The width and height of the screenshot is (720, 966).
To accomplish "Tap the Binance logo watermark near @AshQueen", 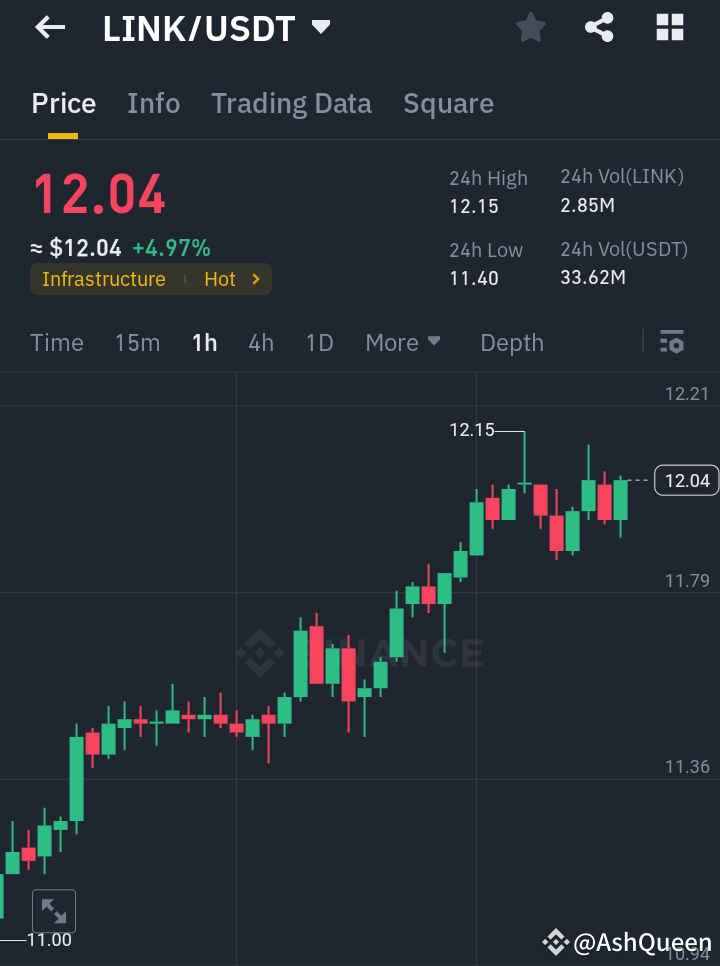I will coord(556,941).
